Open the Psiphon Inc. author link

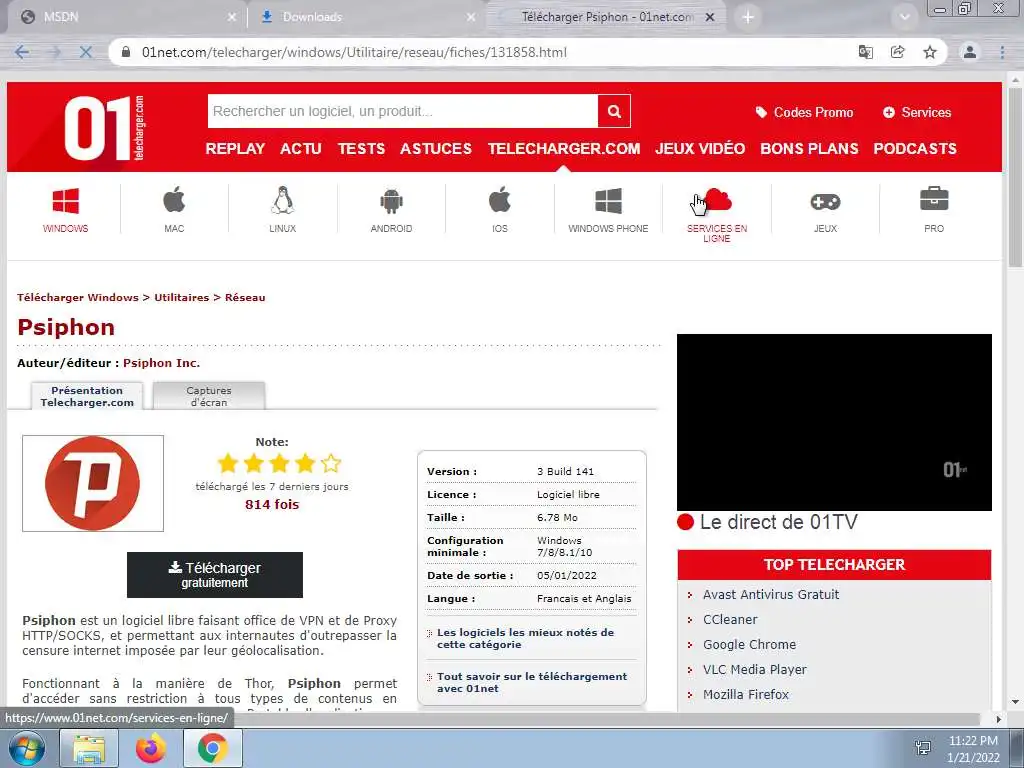tap(161, 363)
